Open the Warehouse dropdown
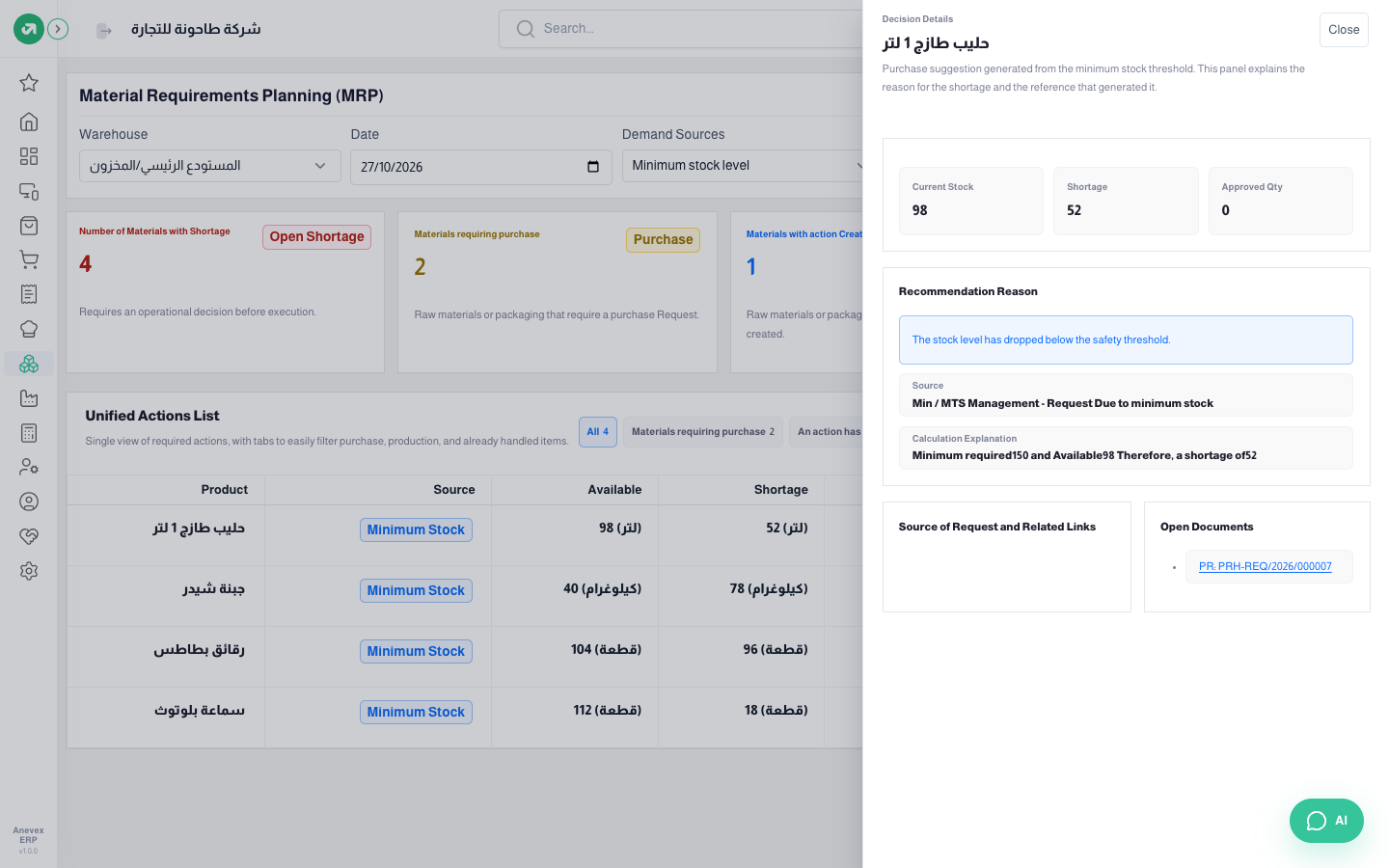The height and width of the screenshot is (868, 1389). click(x=210, y=166)
